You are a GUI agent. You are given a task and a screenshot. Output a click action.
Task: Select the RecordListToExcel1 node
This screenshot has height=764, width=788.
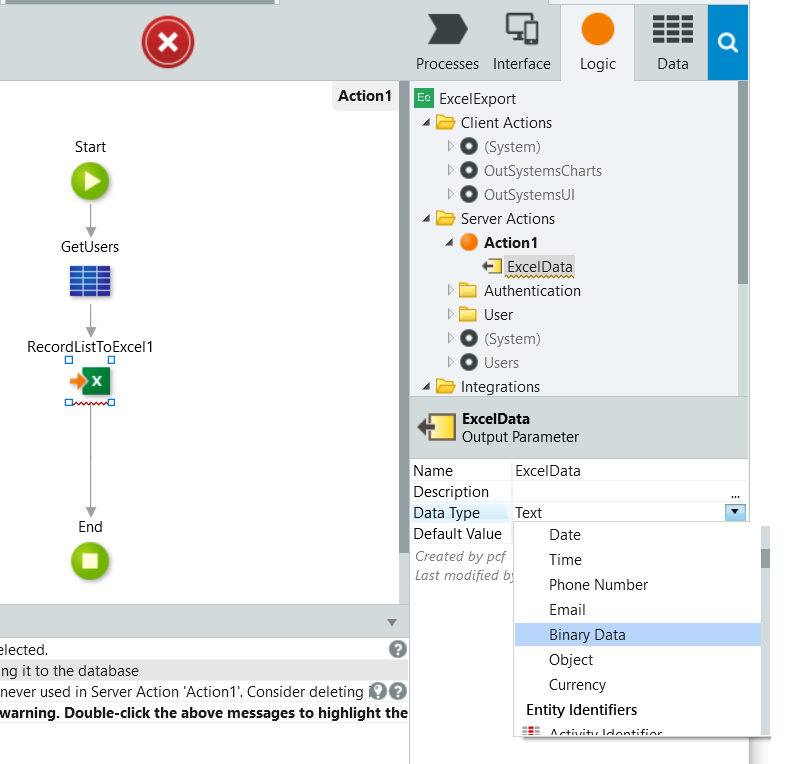pyautogui.click(x=90, y=382)
